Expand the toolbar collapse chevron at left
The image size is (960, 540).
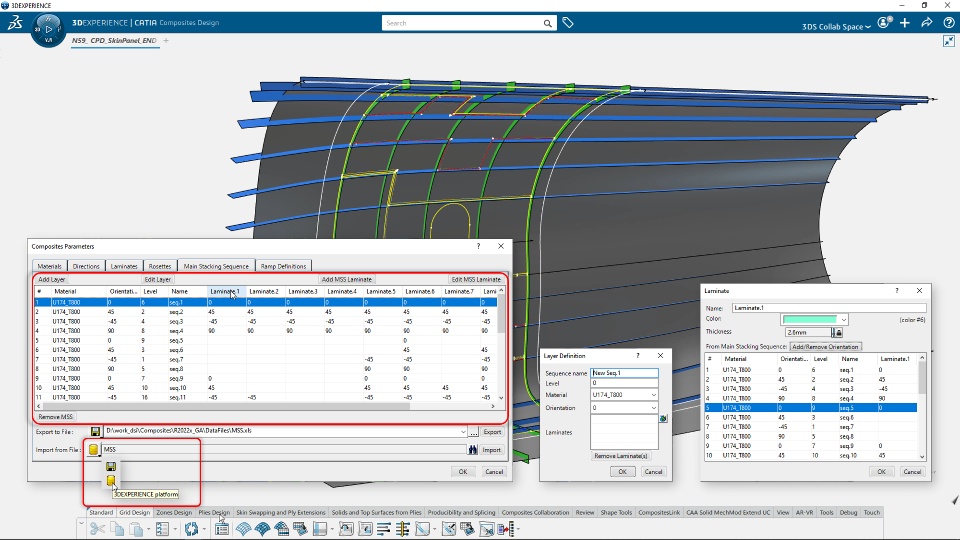(81, 523)
